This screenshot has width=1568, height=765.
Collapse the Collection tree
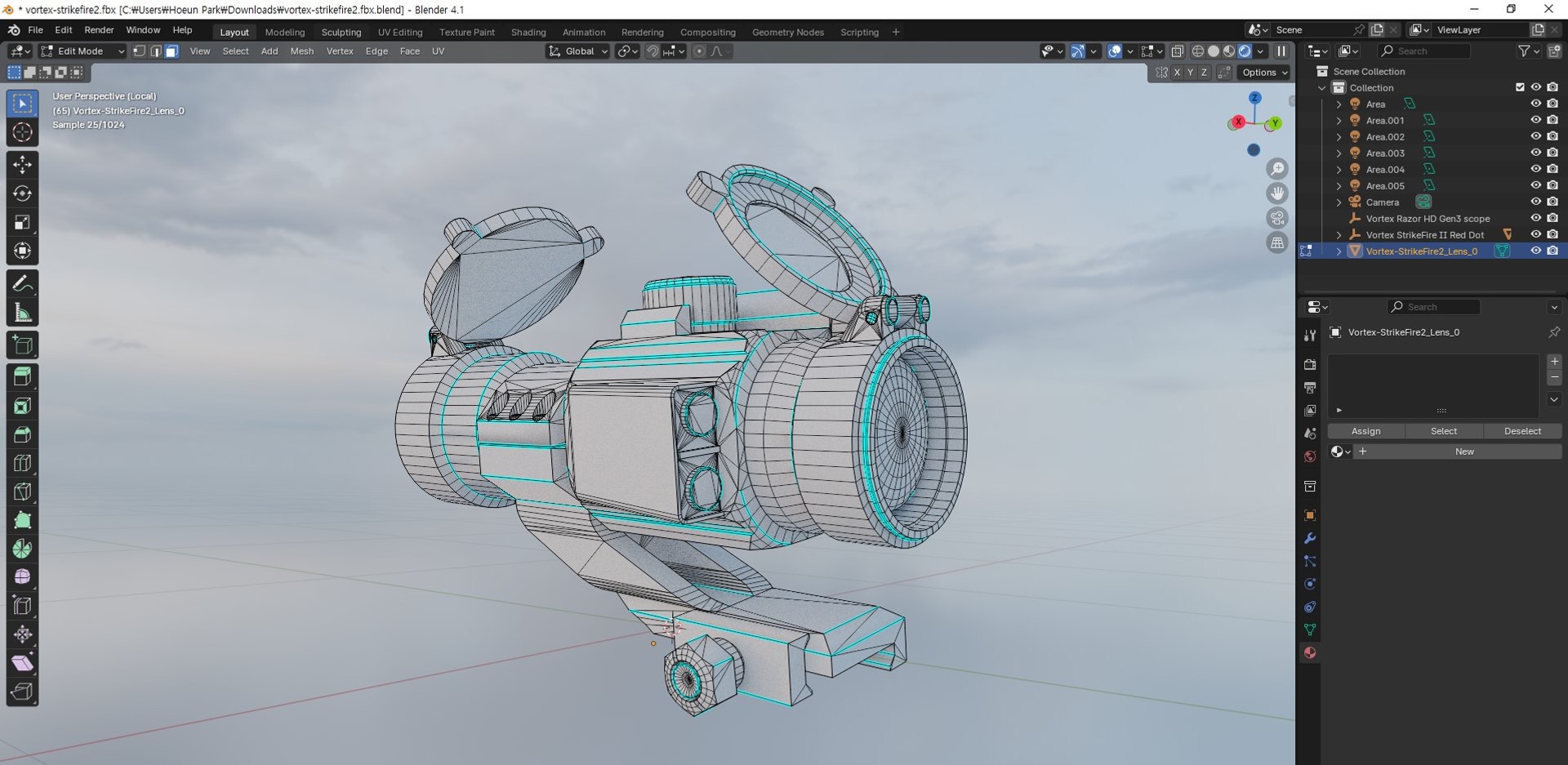click(x=1322, y=87)
